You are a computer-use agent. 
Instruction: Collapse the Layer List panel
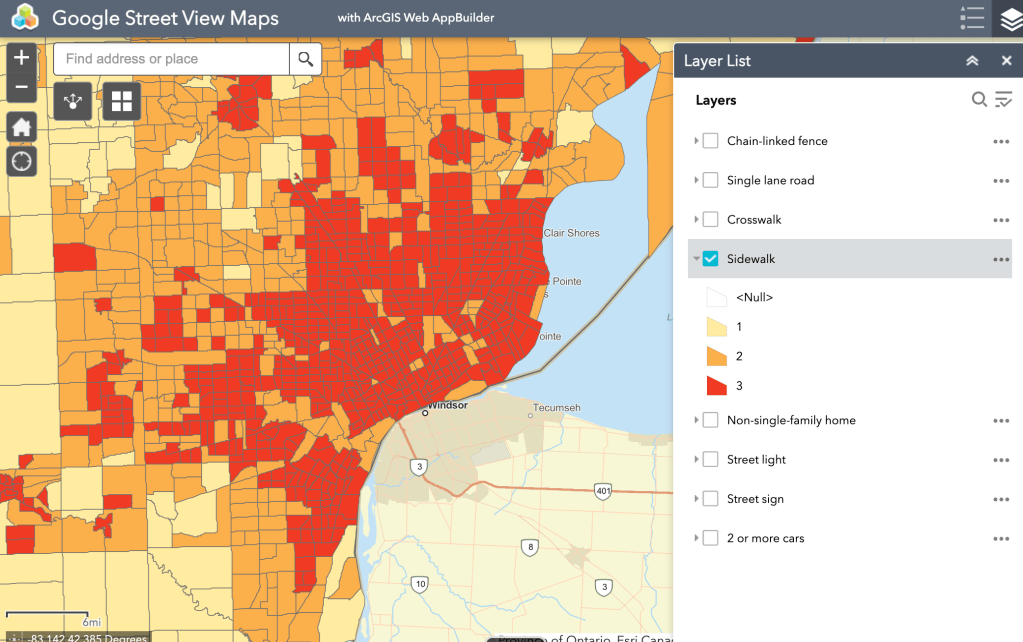coord(972,61)
